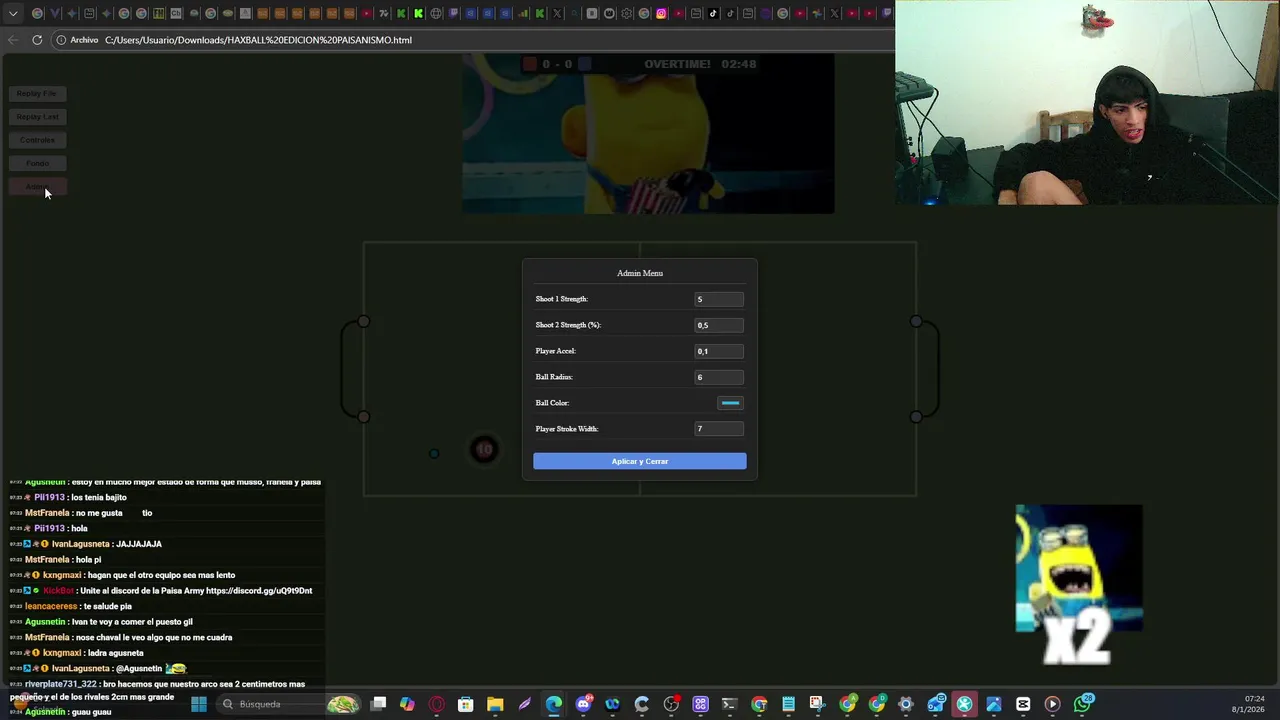Viewport: 1280px width, 720px height.
Task: Click the player disc numbered 10
Action: pos(484,449)
